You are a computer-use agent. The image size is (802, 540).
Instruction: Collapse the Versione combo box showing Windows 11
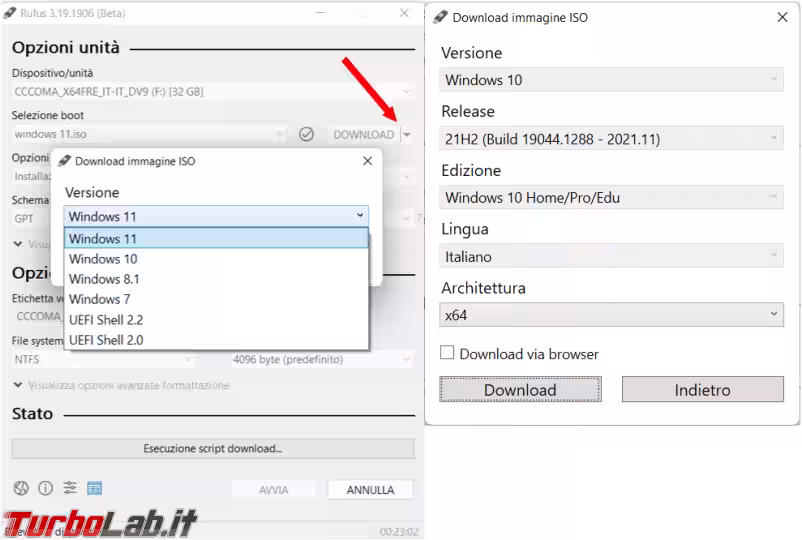pos(216,216)
